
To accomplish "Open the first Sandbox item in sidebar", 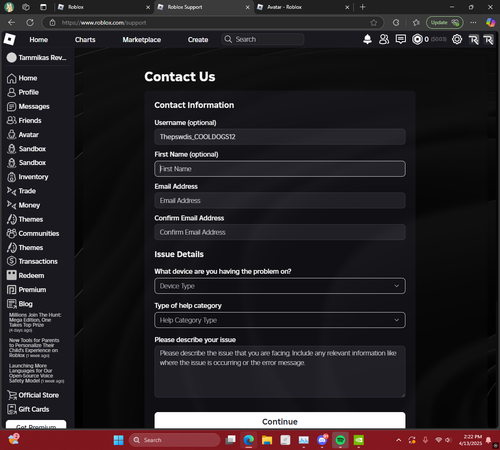I will pos(26,149).
